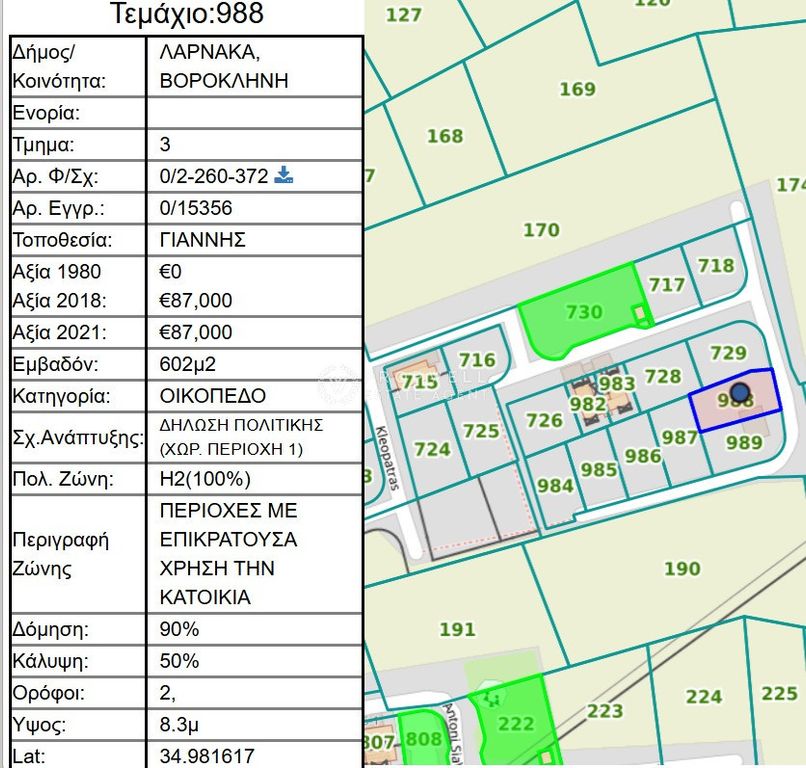The width and height of the screenshot is (806, 768).
Task: Select green highlighted parcel 730
Action: click(583, 312)
